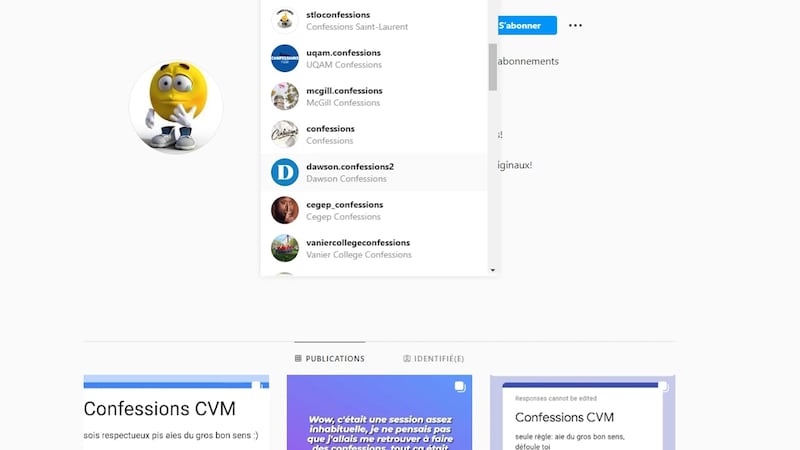Open the yellow emoji profile picture

pyautogui.click(x=176, y=107)
